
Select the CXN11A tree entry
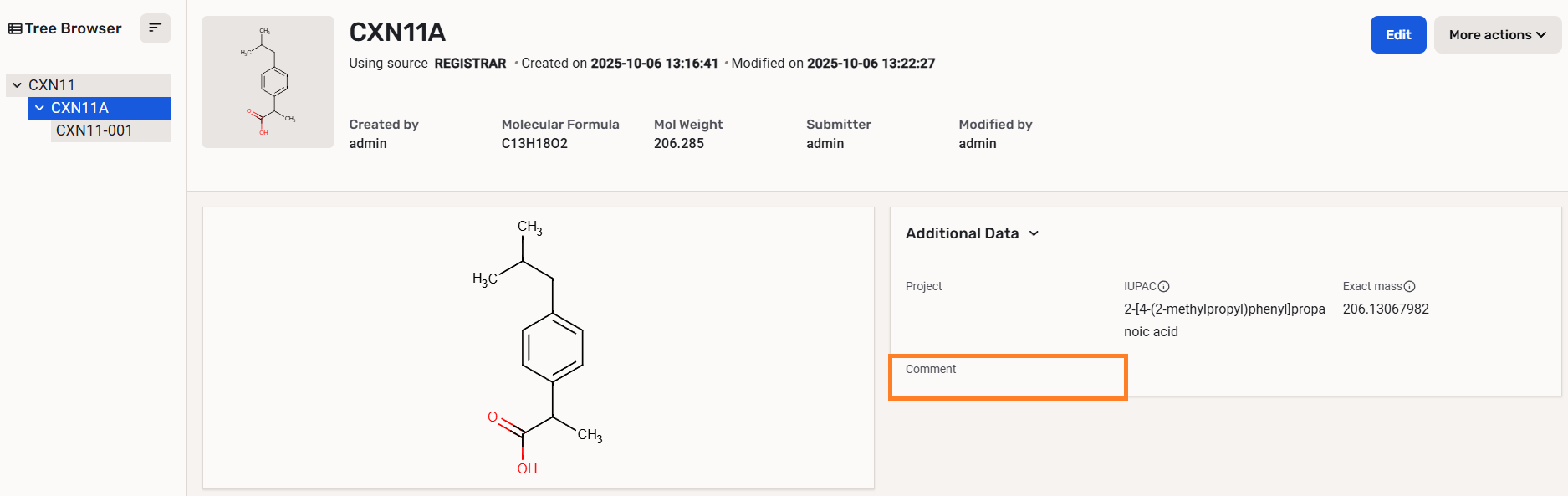[x=80, y=108]
